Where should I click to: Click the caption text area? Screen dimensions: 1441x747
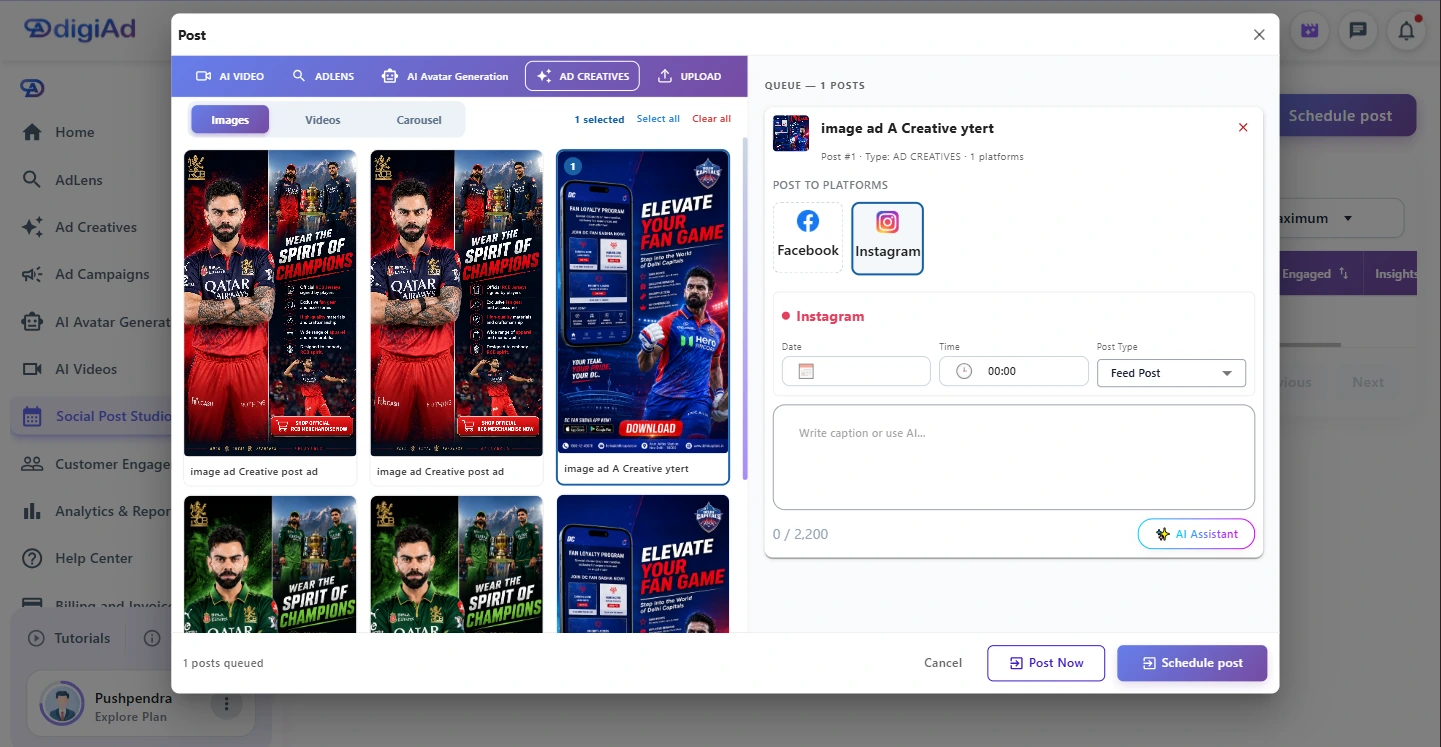[x=1013, y=457]
